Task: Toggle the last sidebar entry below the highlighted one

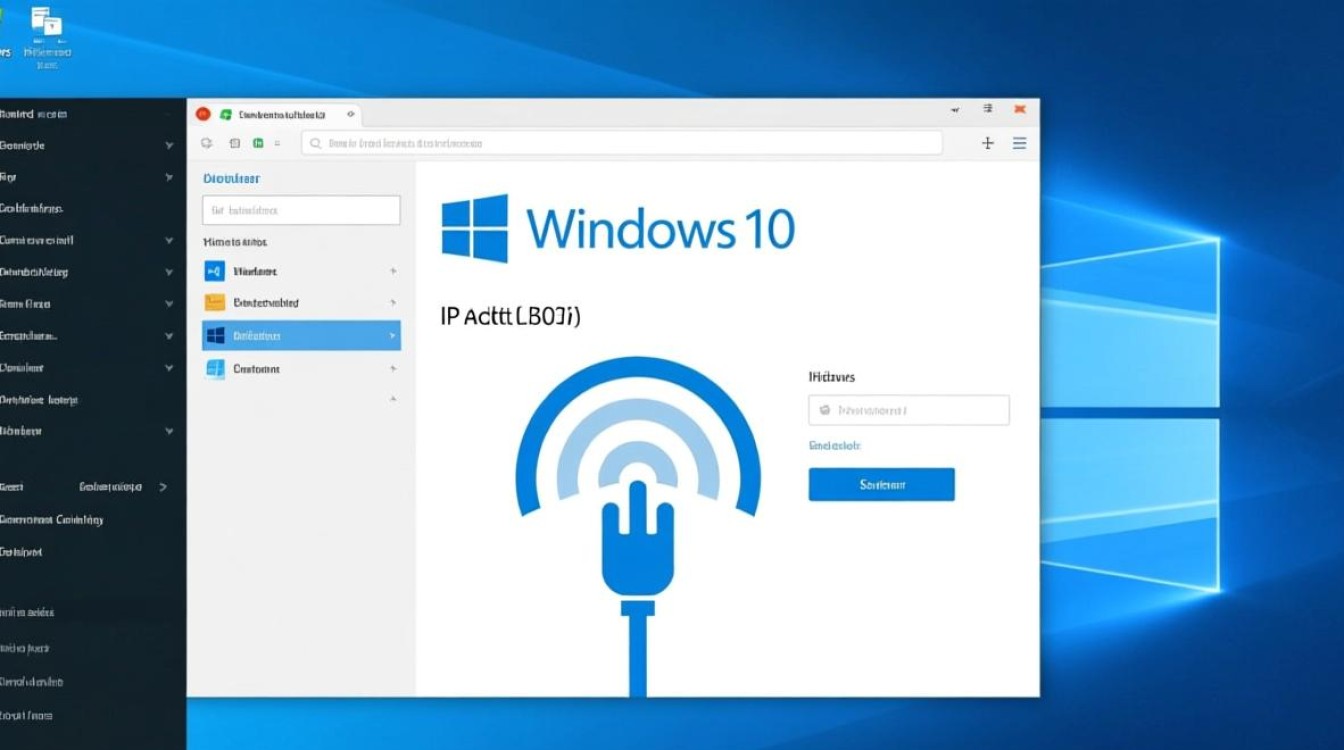Action: pos(300,368)
